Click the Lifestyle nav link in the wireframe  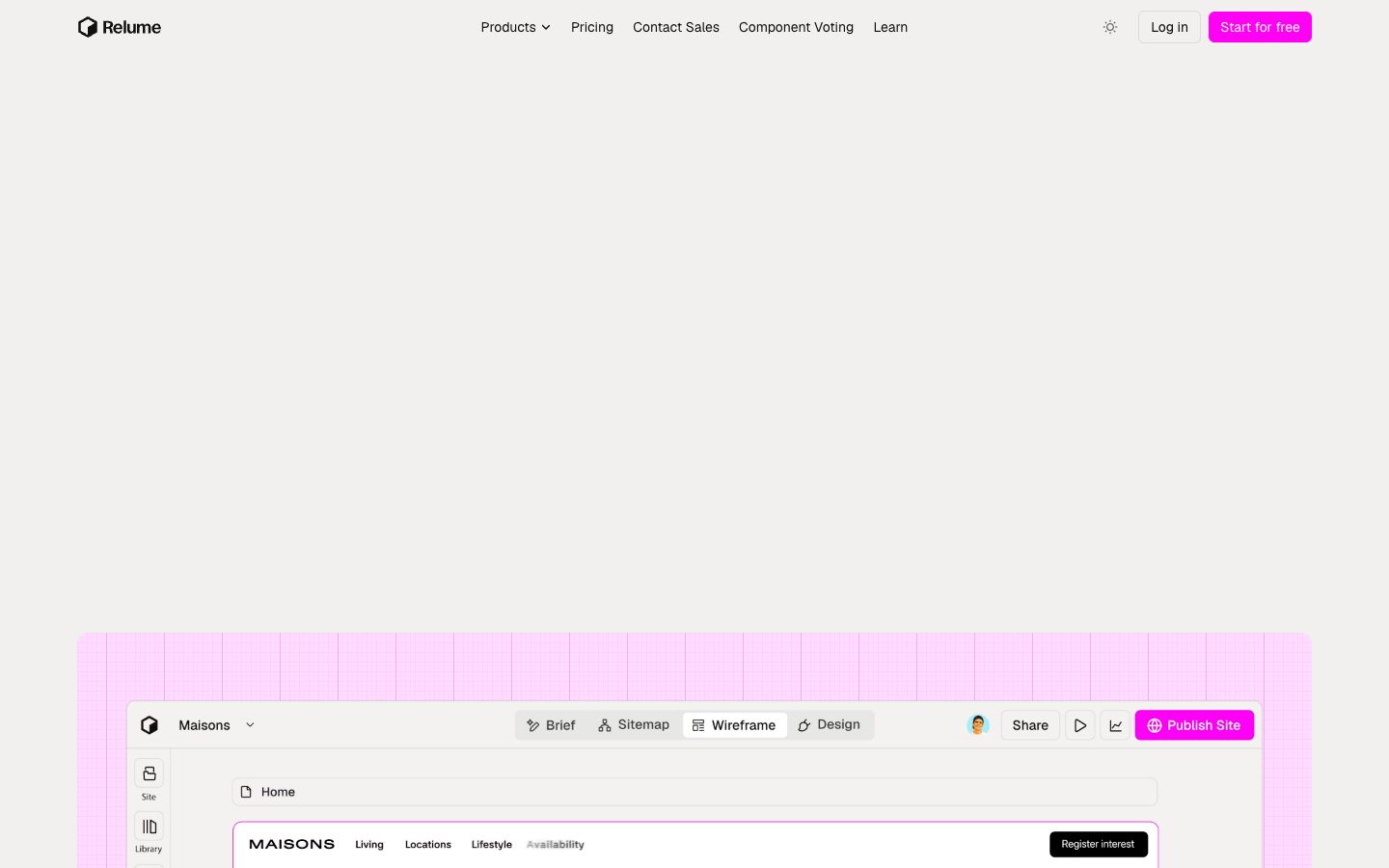(x=492, y=845)
